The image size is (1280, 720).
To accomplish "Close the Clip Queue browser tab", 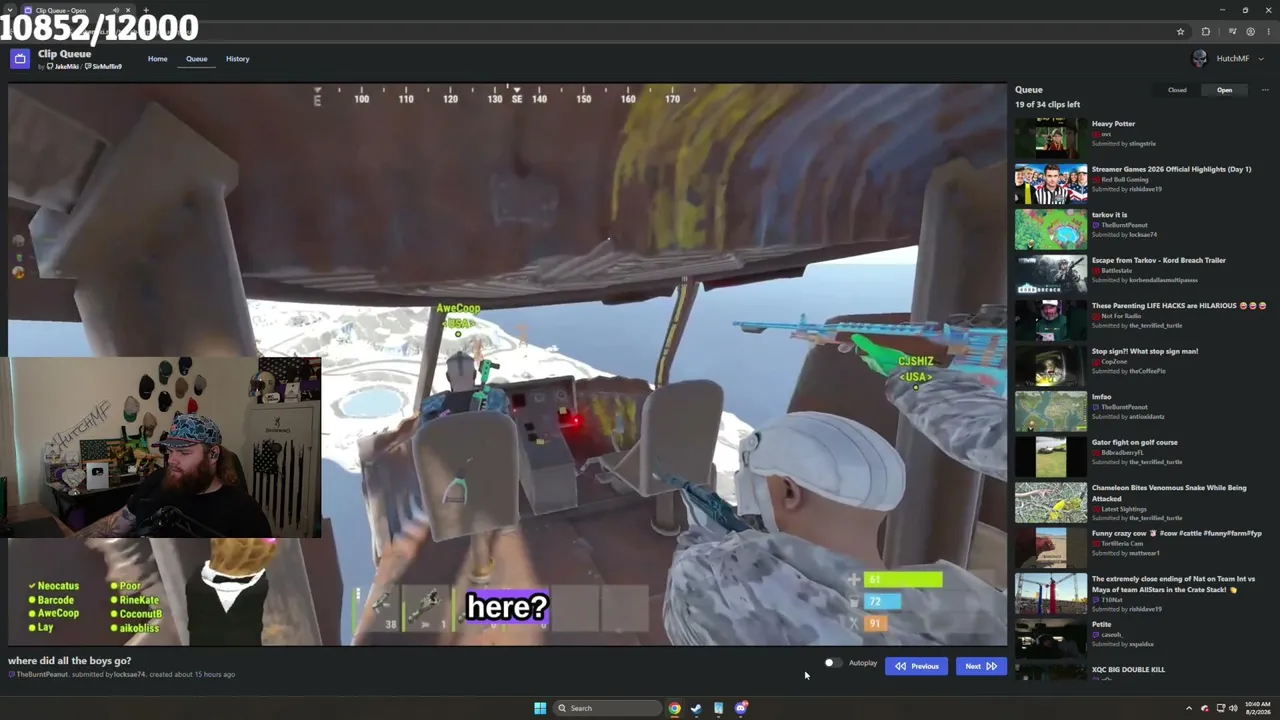I will [x=128, y=10].
